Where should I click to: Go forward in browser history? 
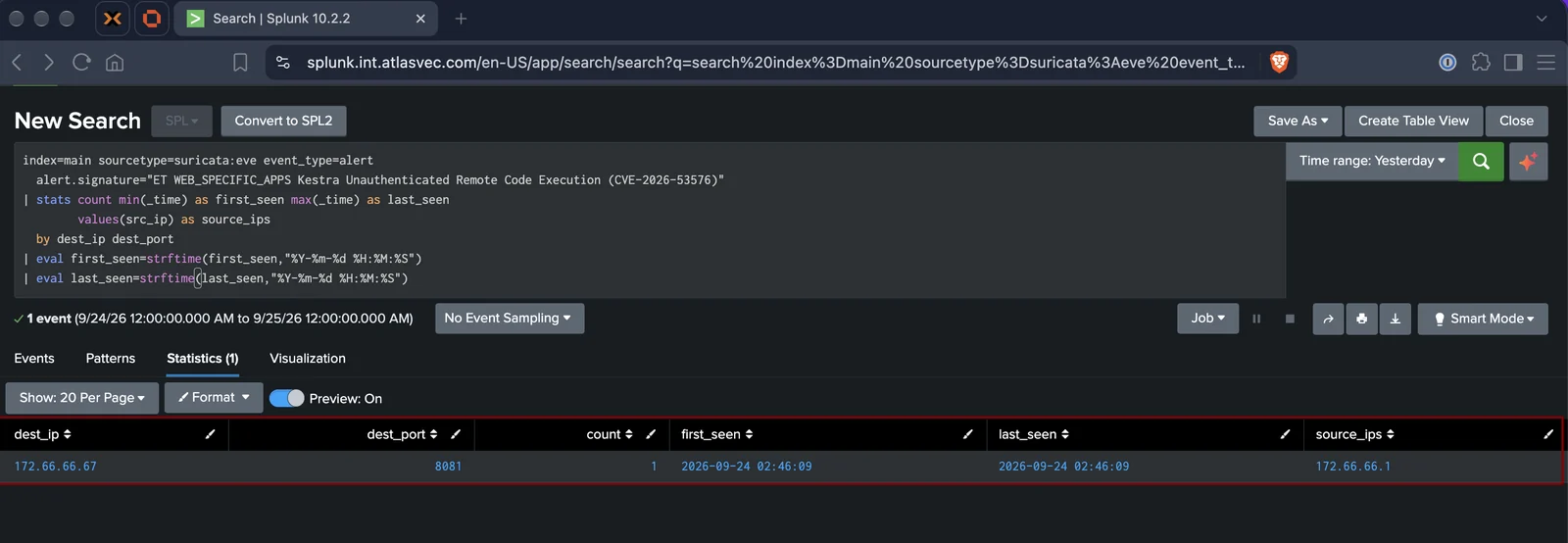pos(49,63)
